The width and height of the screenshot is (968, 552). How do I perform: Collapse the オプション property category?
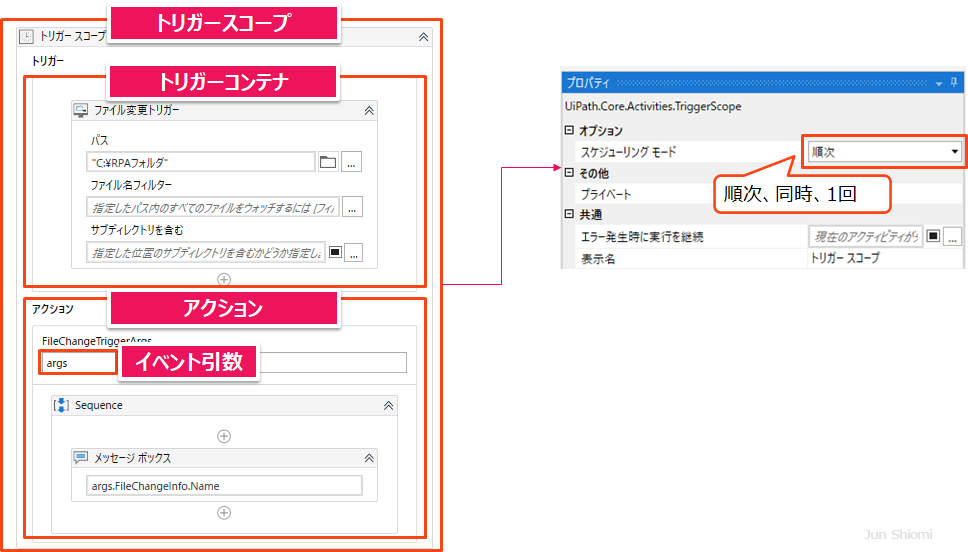click(569, 130)
